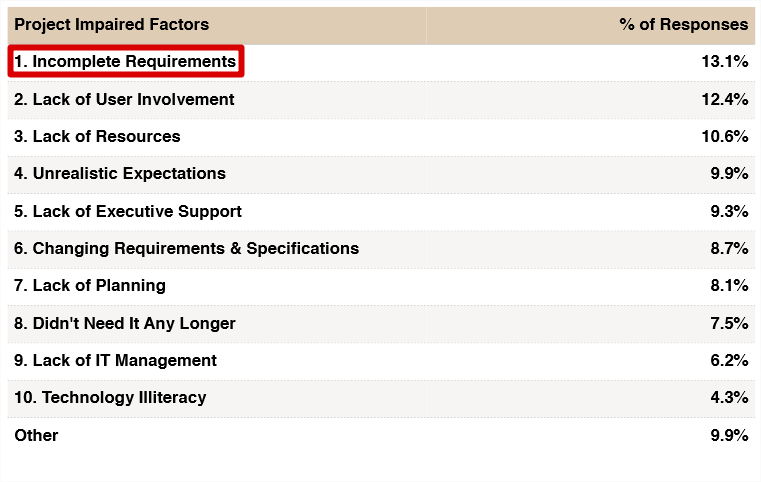The height and width of the screenshot is (482, 761).
Task: Click the 12.4% response value
Action: (724, 99)
